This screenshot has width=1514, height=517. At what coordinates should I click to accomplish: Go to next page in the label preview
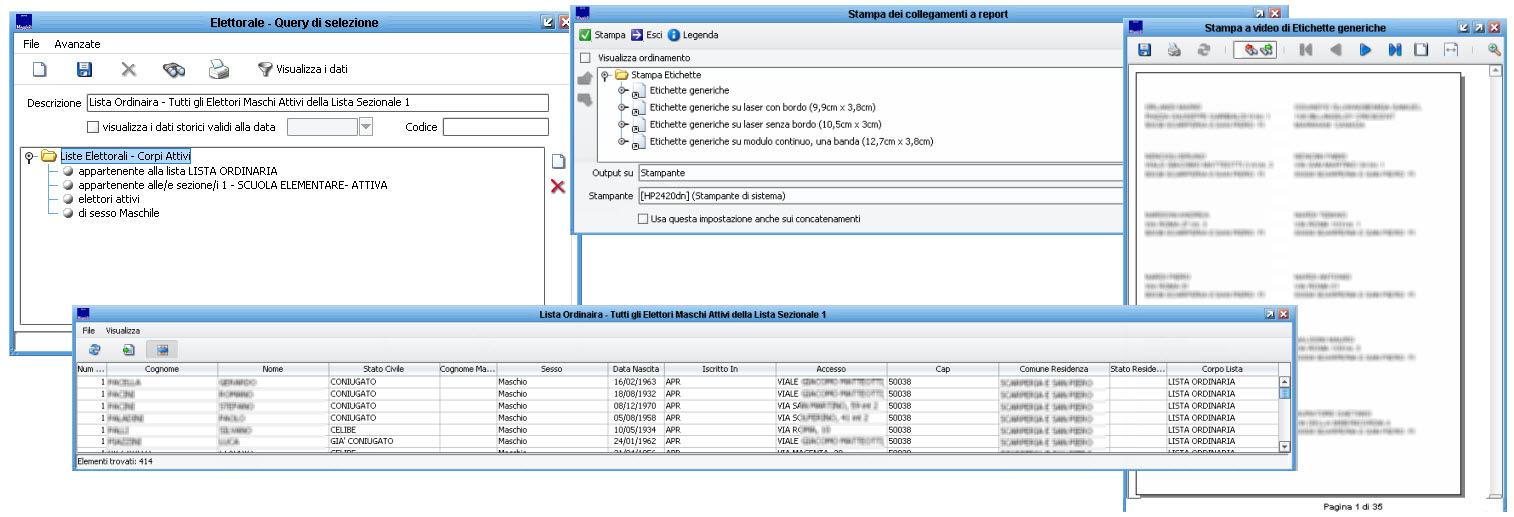pos(1365,50)
